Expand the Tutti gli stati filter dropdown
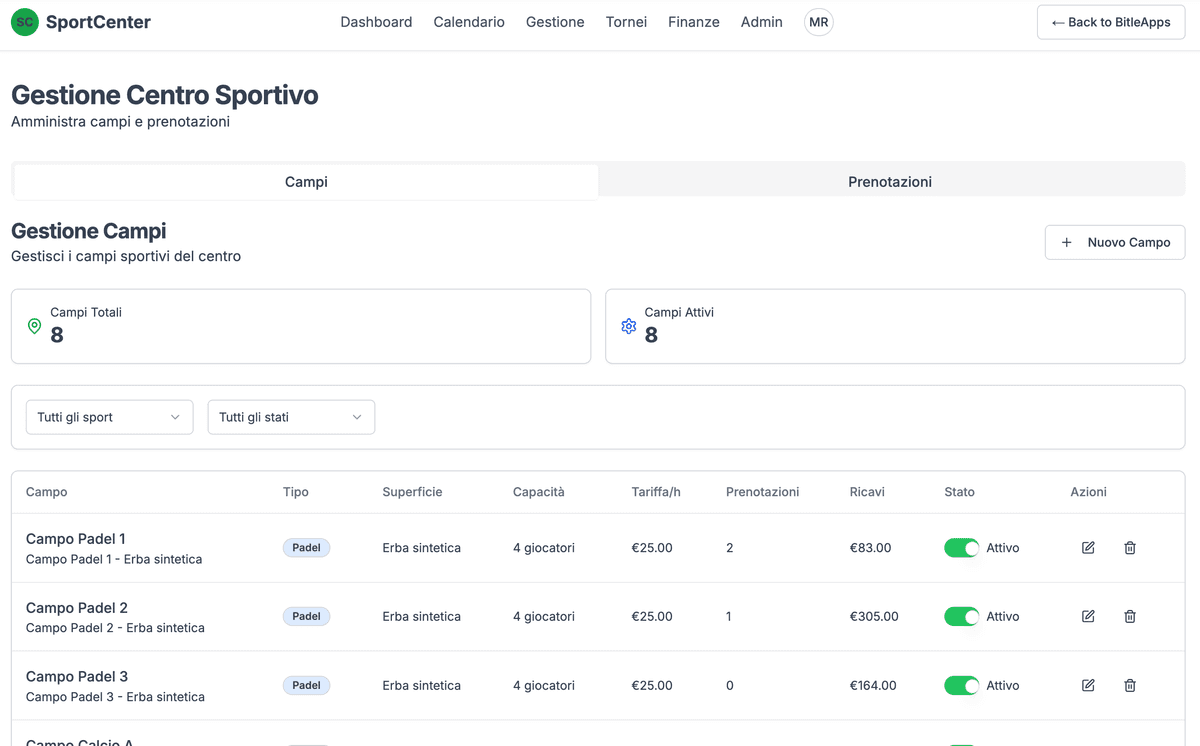 point(291,417)
